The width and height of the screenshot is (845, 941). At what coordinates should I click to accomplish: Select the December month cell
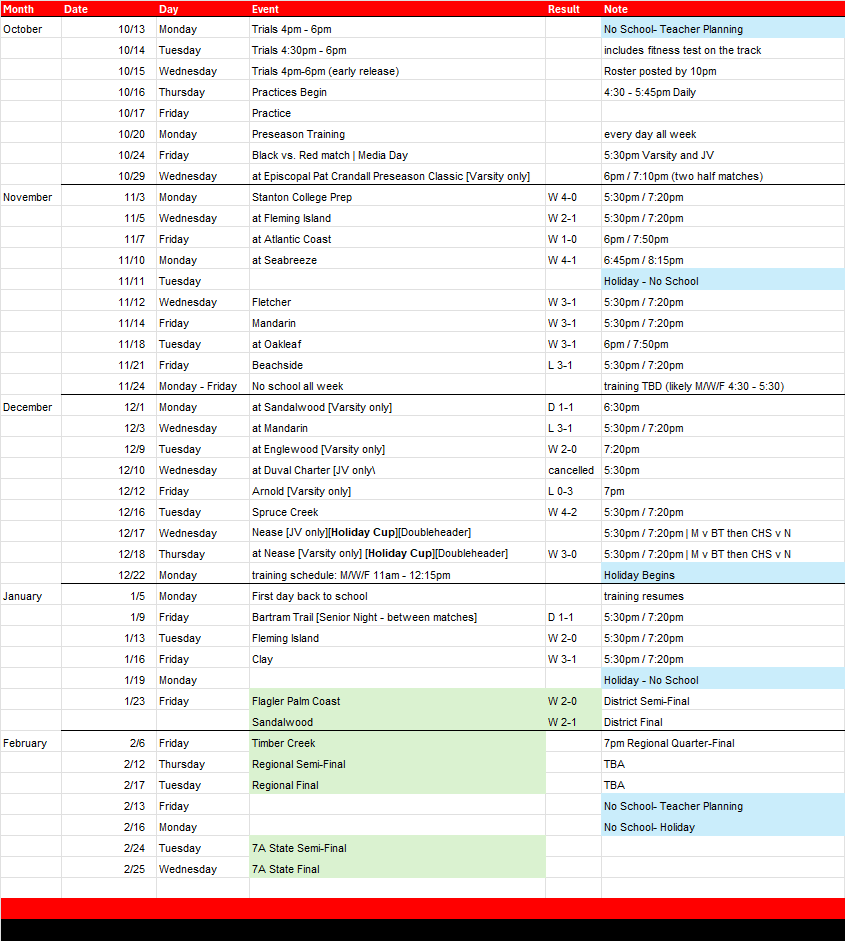click(26, 408)
